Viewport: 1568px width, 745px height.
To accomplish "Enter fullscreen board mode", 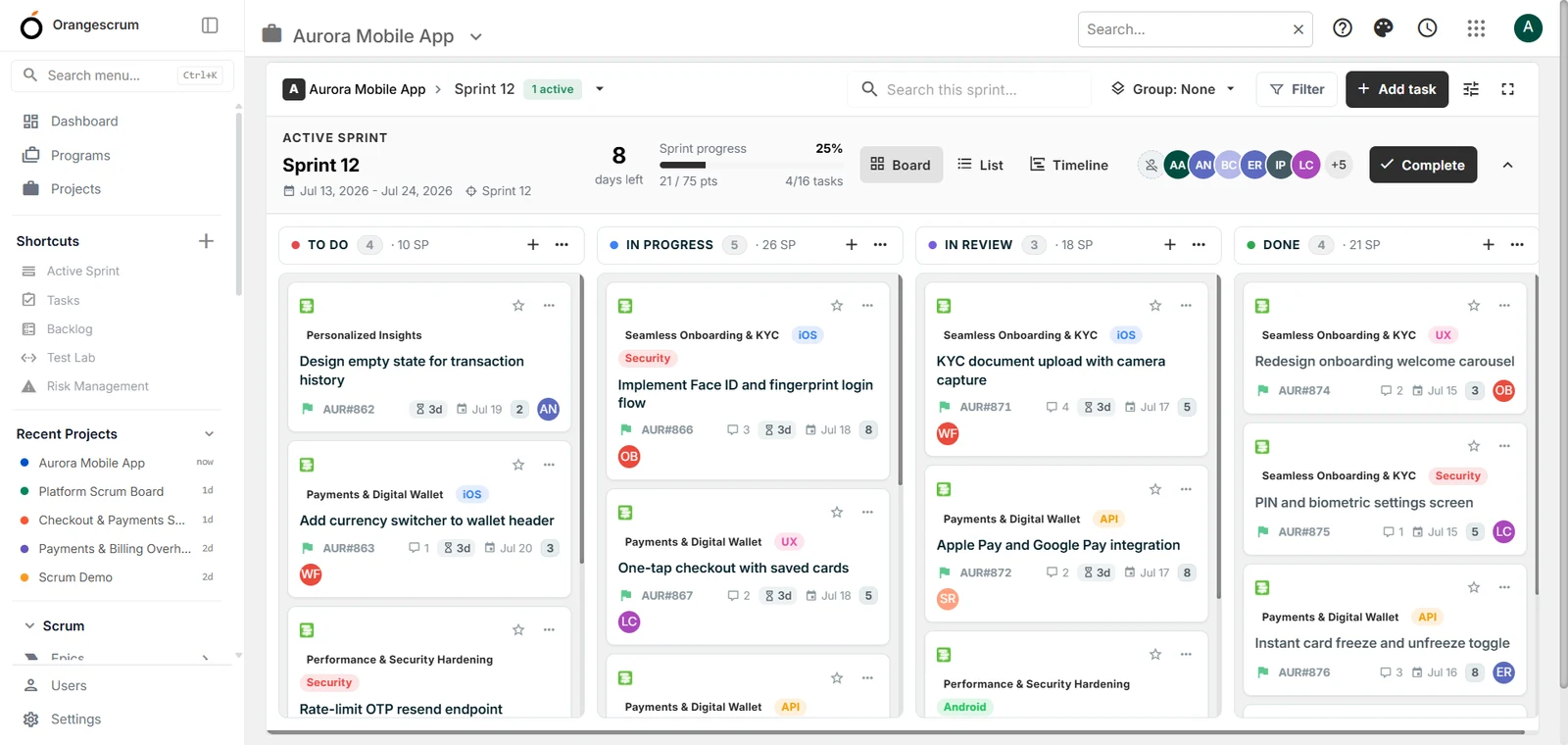I will 1508,89.
